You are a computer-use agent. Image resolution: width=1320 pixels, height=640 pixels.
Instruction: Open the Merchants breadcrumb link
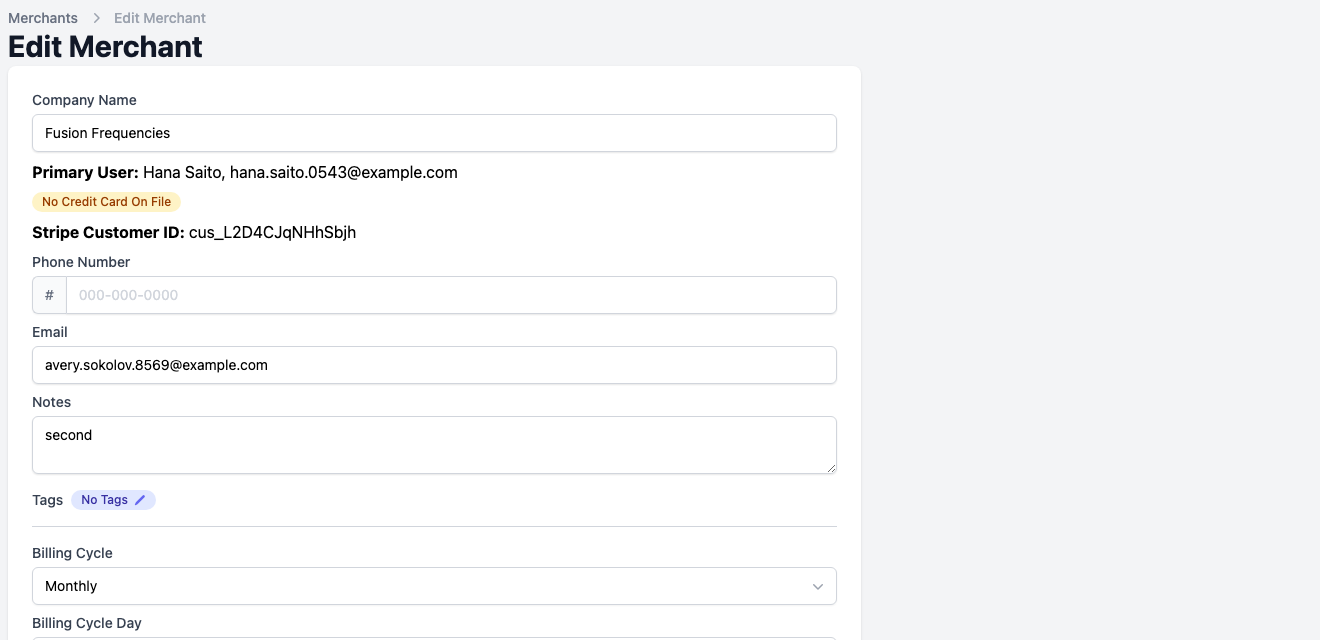(x=43, y=18)
